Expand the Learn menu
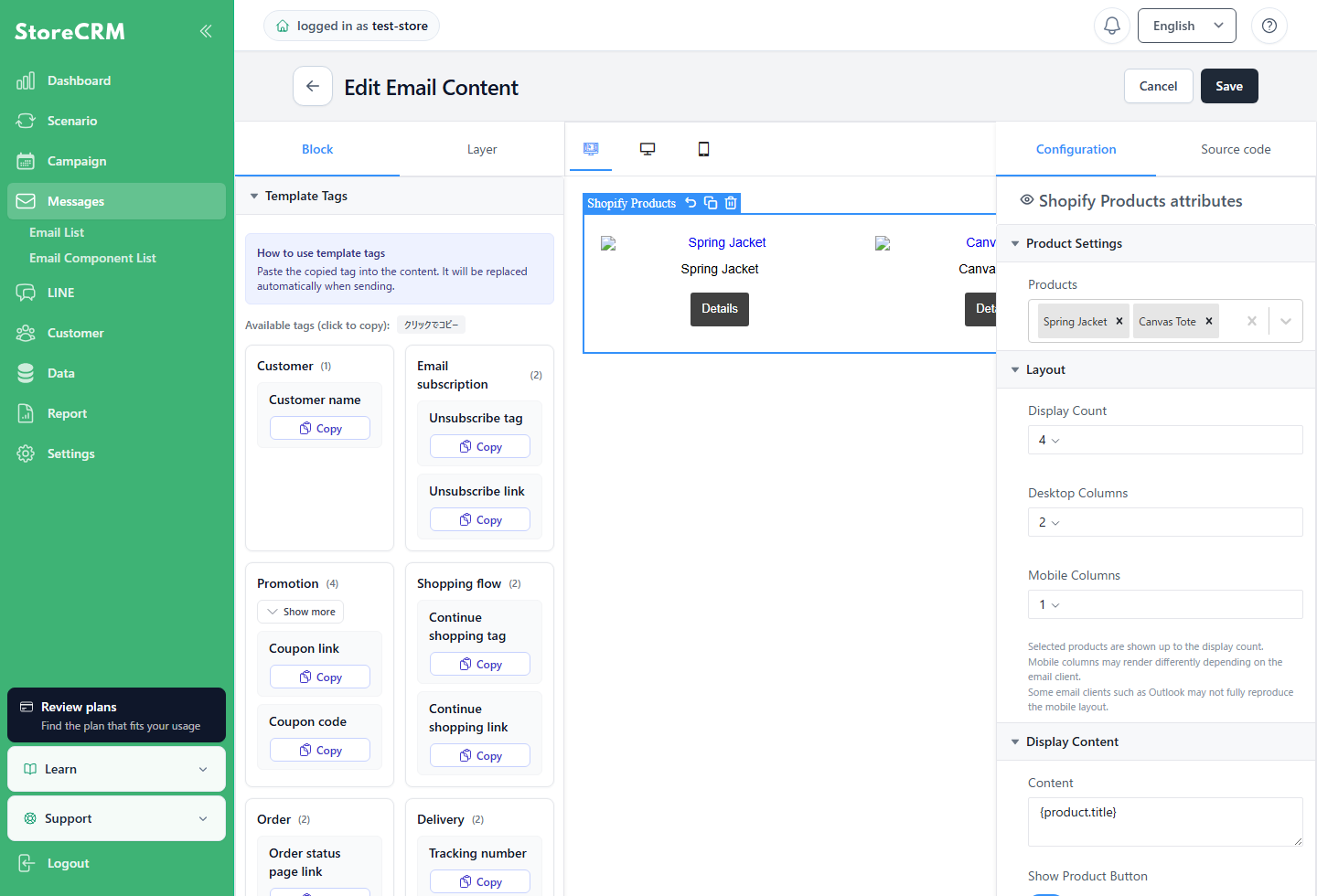Screen dimensions: 1317x896 116,769
